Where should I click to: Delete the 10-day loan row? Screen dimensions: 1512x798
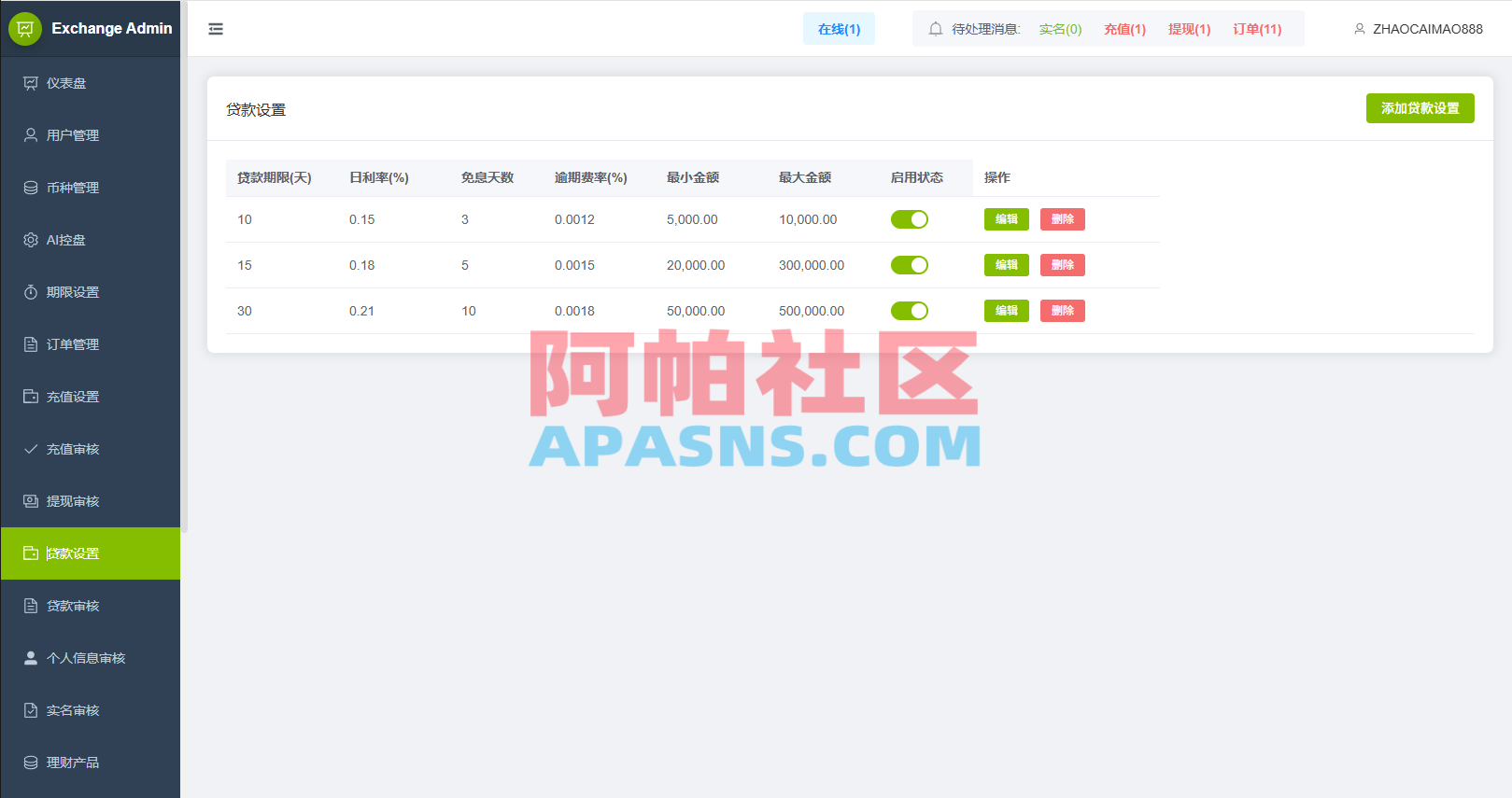1063,219
